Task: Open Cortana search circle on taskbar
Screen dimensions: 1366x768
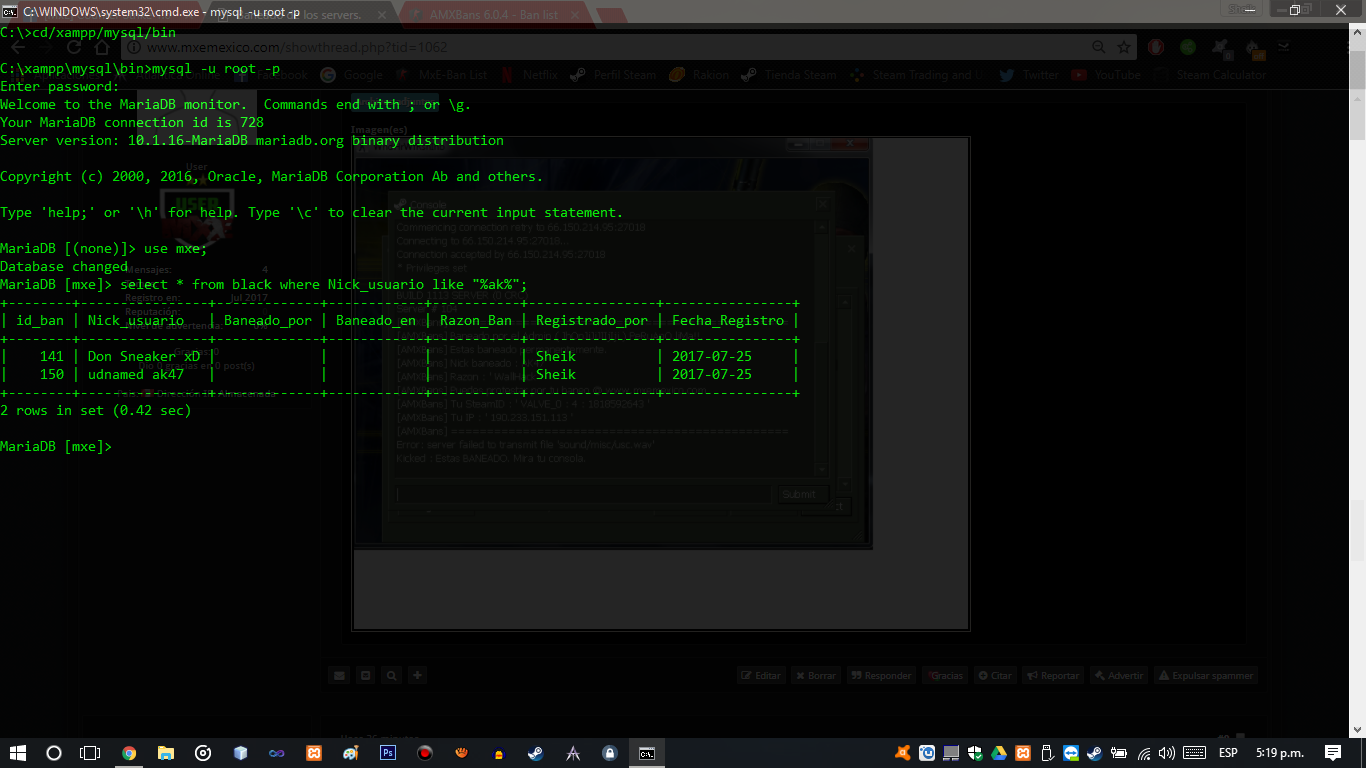Action: point(54,753)
